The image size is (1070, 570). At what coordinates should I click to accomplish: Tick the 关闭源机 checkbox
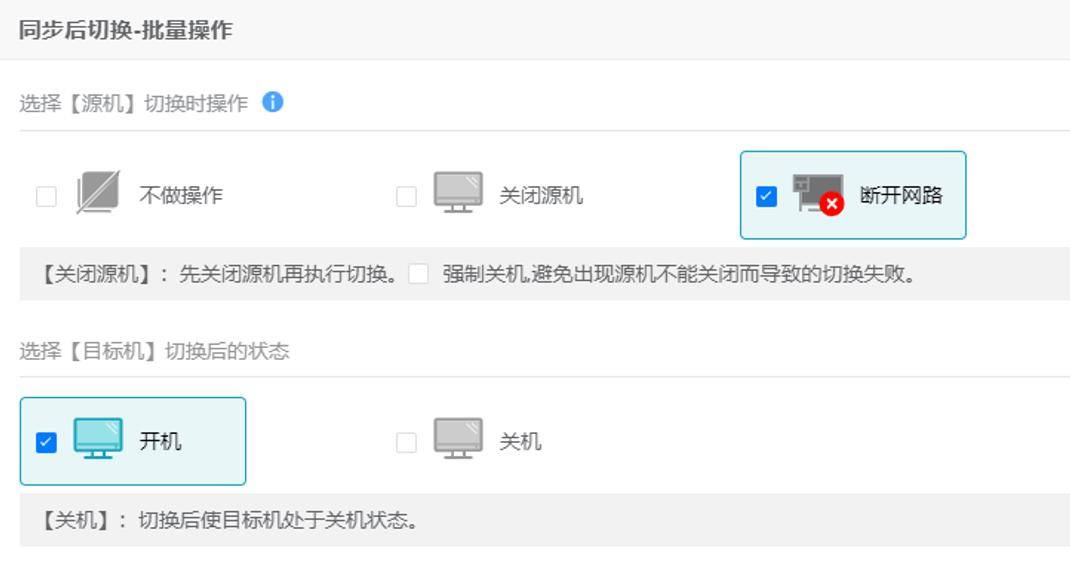(406, 197)
